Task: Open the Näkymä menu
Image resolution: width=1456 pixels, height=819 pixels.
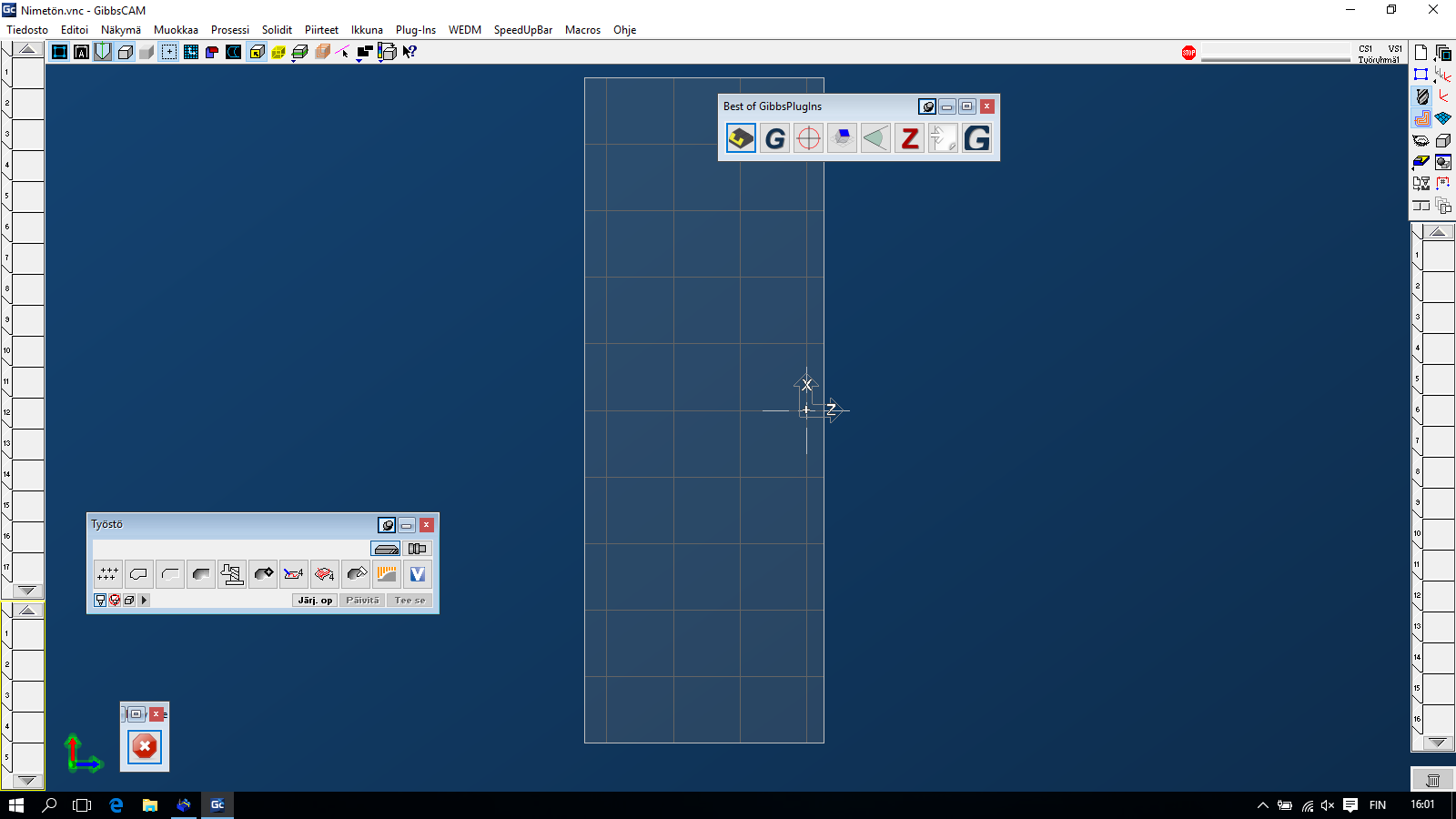Action: click(121, 30)
